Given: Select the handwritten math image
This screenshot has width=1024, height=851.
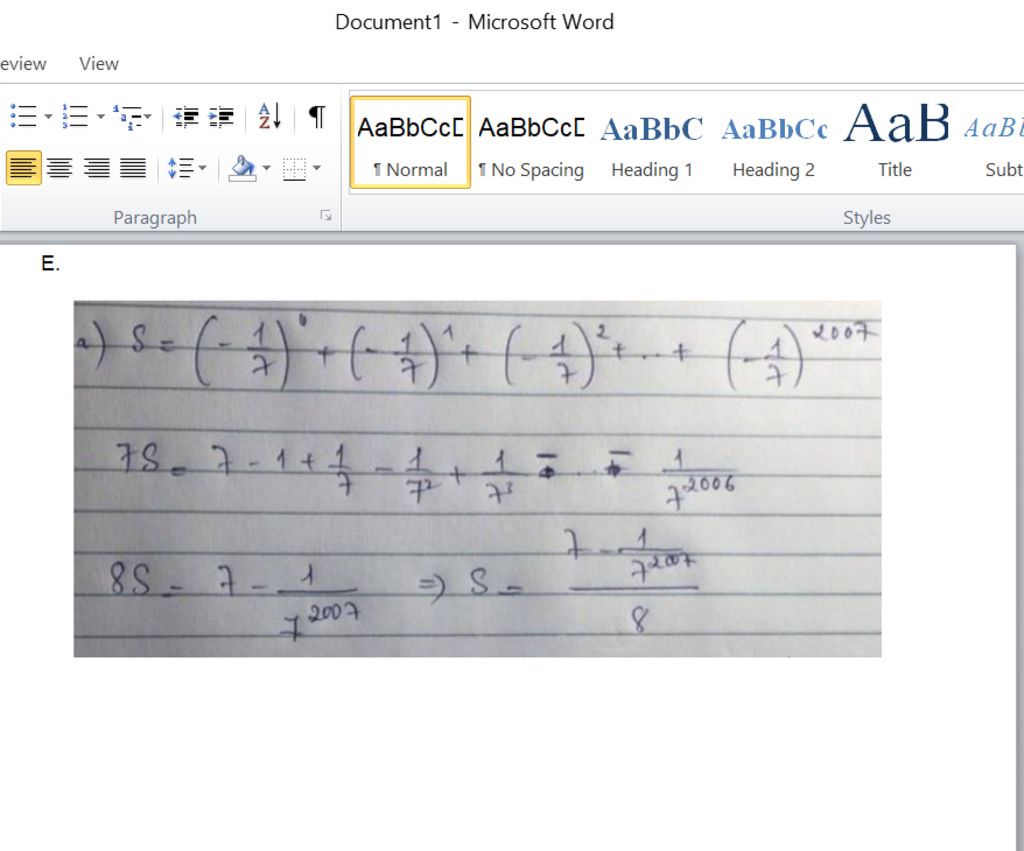Looking at the screenshot, I should (477, 479).
